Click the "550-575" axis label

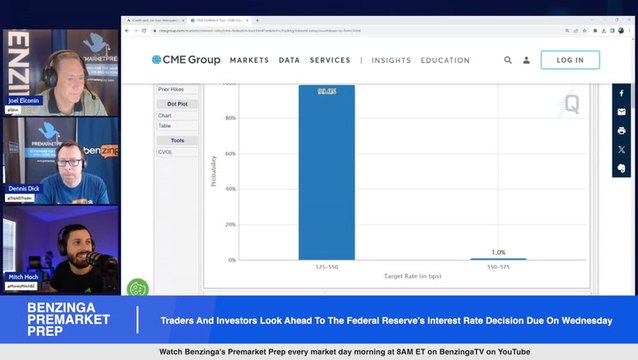tap(498, 267)
